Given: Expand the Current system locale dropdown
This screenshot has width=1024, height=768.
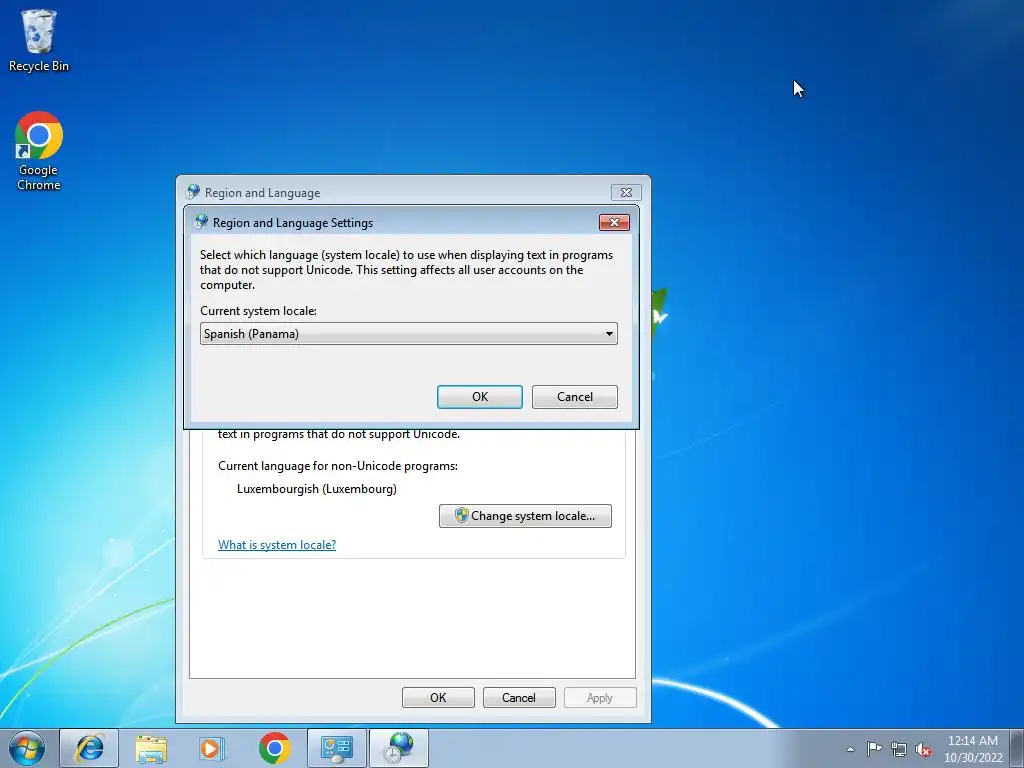Looking at the screenshot, I should pos(409,334).
